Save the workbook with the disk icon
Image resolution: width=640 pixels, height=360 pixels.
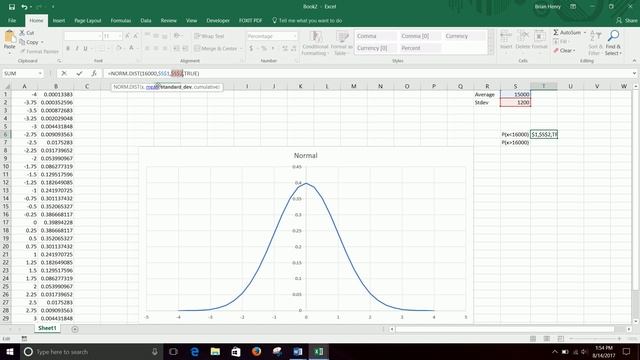(x=12, y=7)
